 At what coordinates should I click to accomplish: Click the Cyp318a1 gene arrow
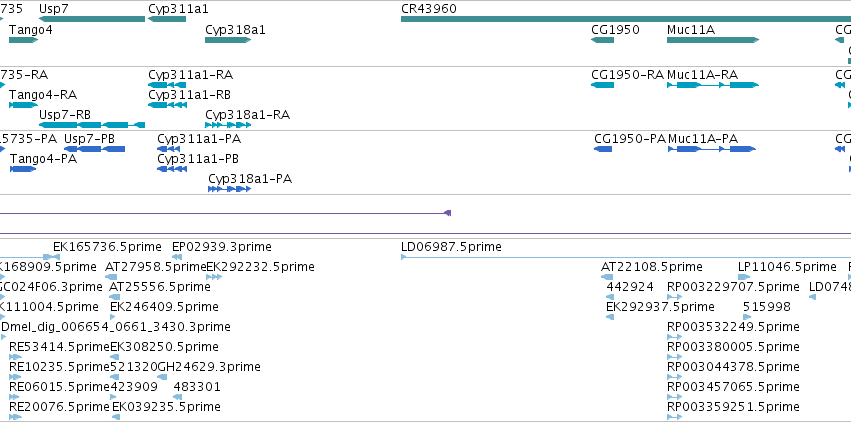click(x=227, y=40)
